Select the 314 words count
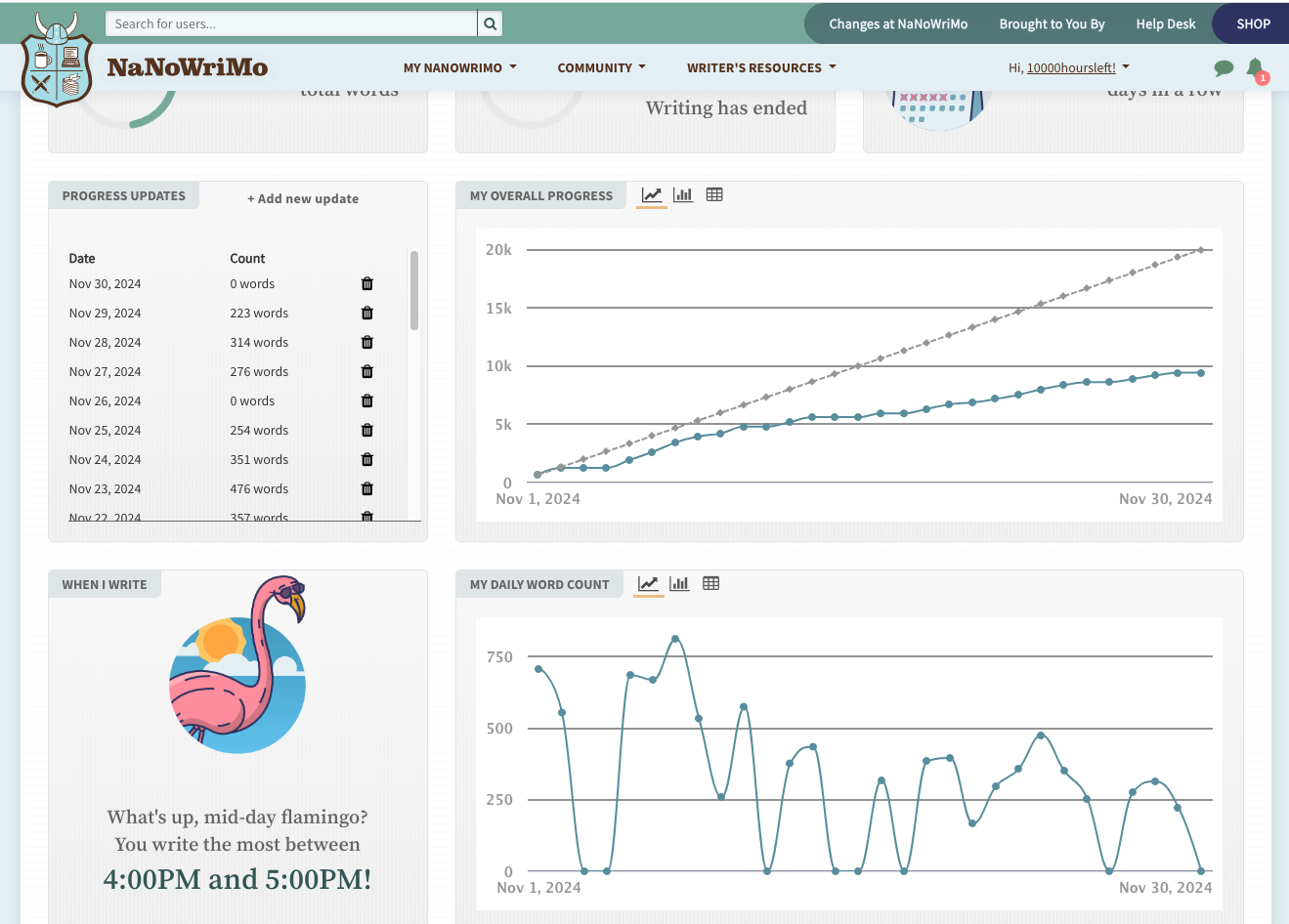This screenshot has width=1289, height=924. point(259,342)
